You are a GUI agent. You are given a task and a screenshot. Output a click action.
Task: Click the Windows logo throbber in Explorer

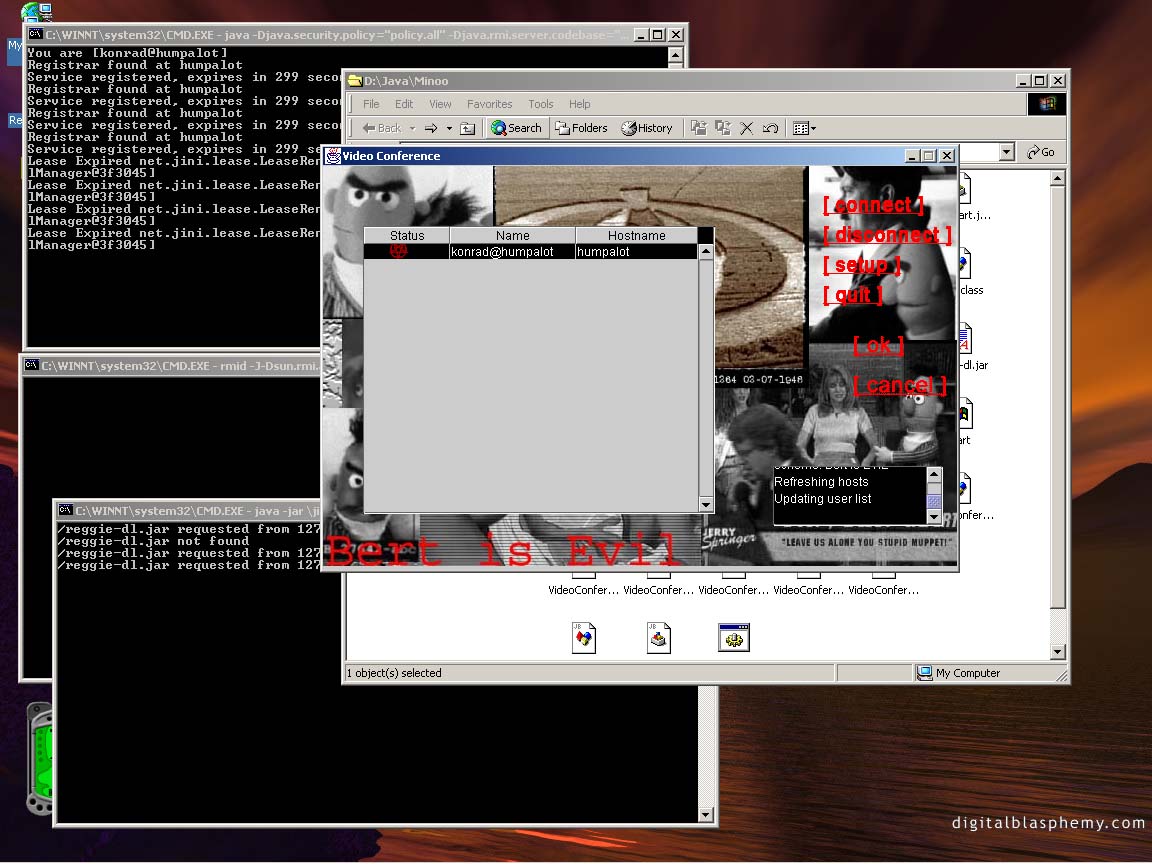[x=1046, y=104]
